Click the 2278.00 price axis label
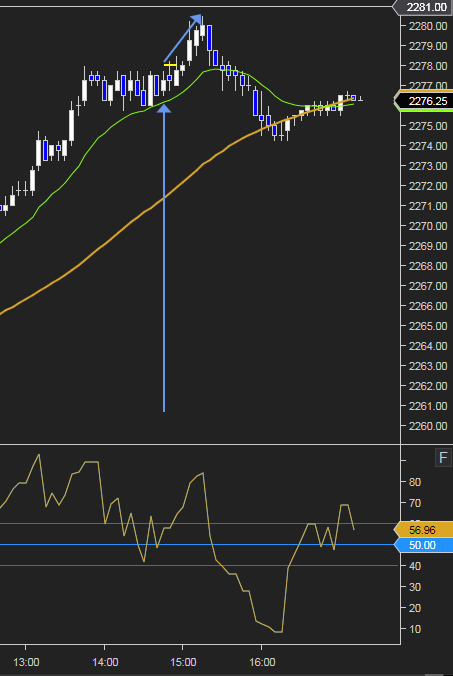 point(428,66)
